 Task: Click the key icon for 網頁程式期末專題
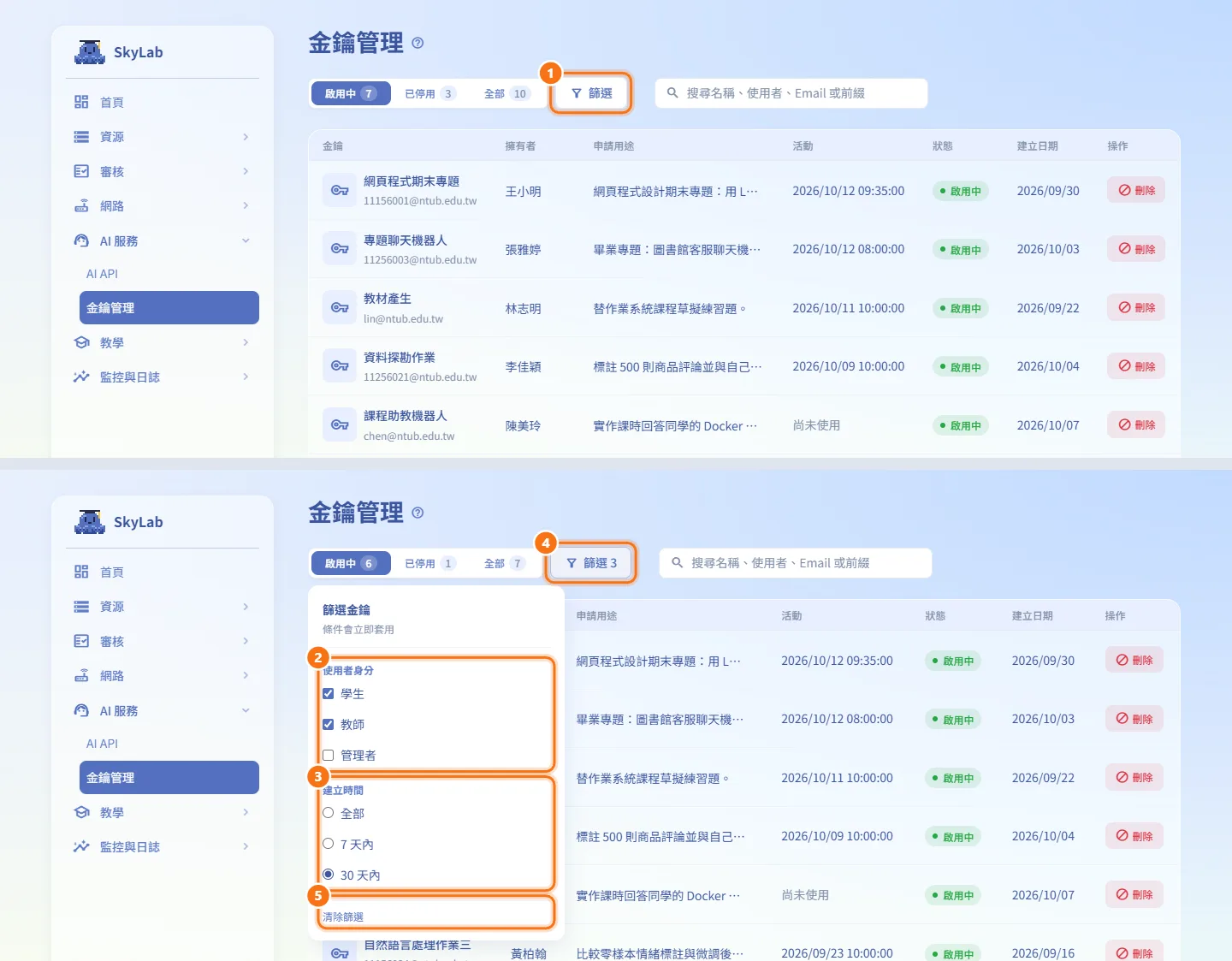340,191
